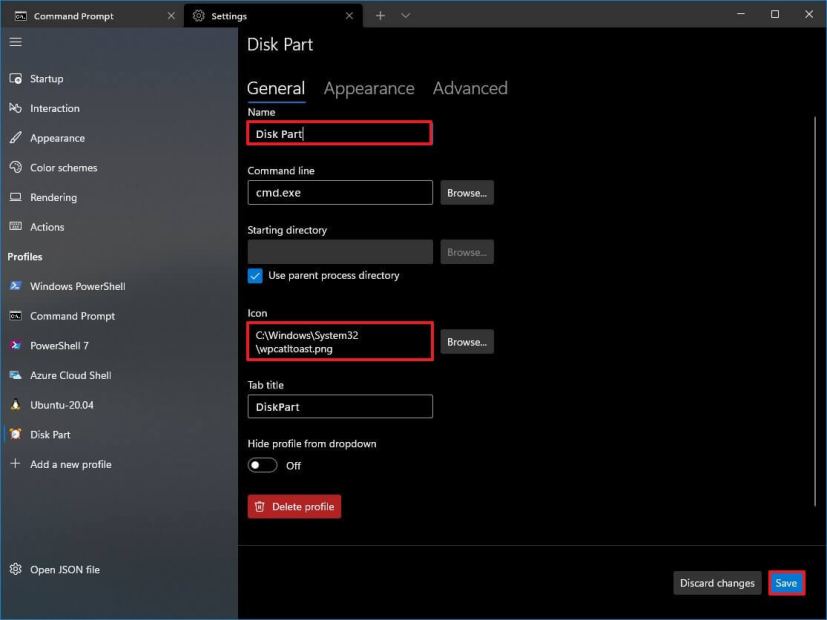Select the PowerShell 7 profile icon

pos(15,345)
